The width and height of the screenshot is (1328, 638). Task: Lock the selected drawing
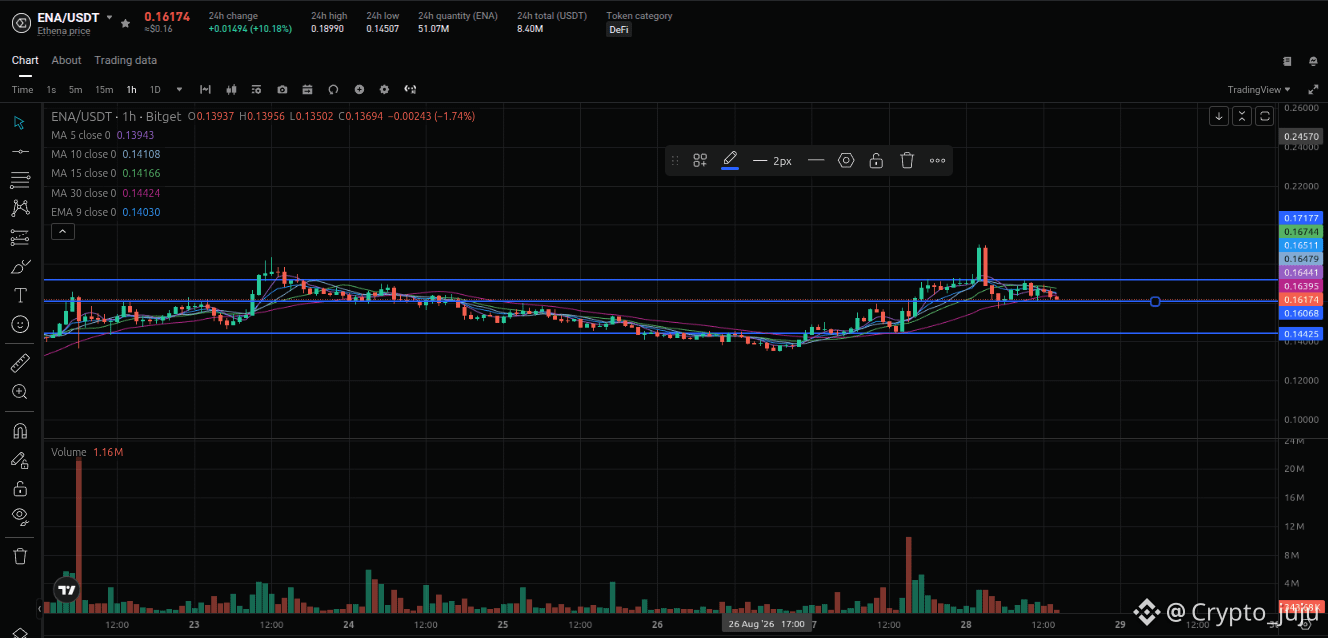(876, 160)
